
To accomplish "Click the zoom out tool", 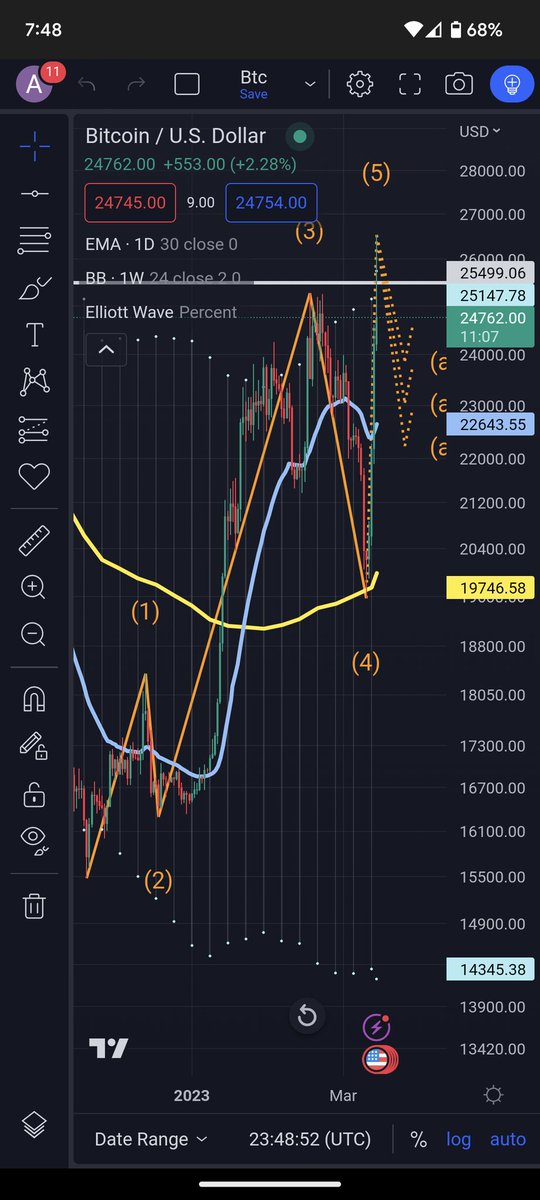I will (34, 634).
